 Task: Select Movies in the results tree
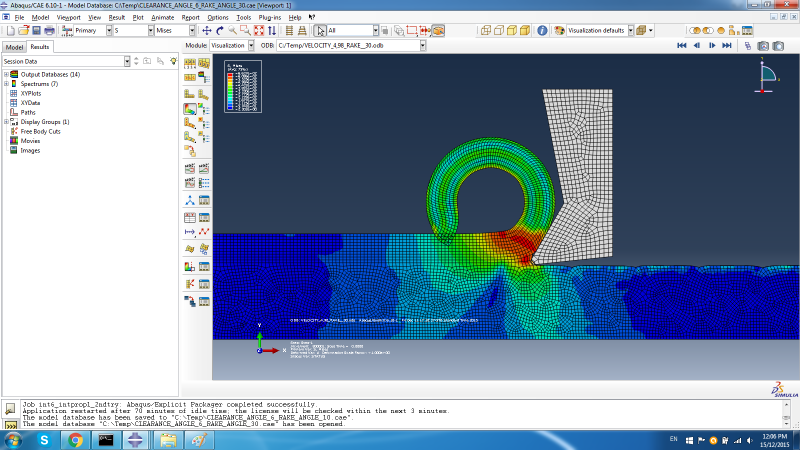coord(30,141)
